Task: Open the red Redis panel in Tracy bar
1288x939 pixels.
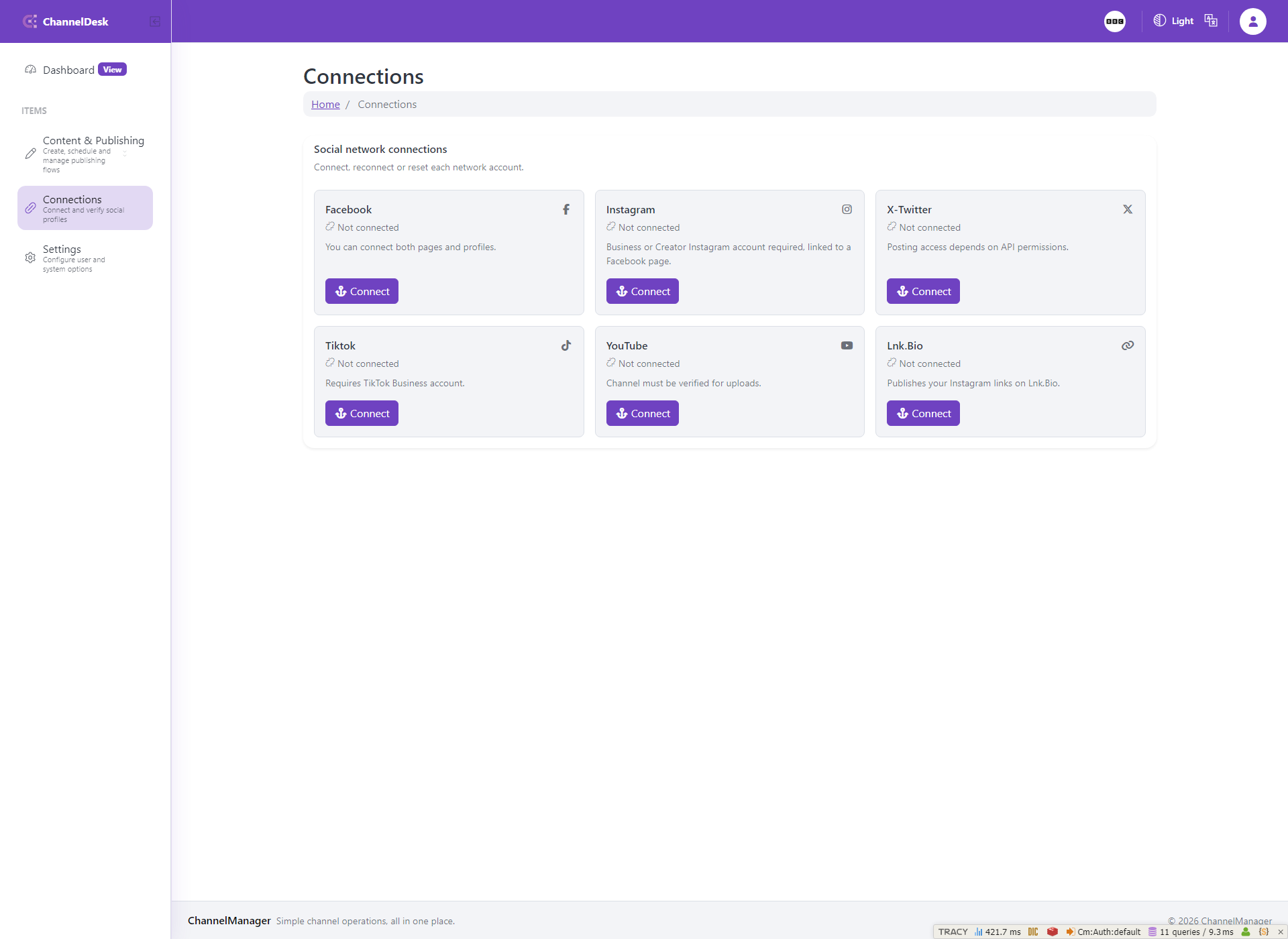Action: [x=1053, y=932]
